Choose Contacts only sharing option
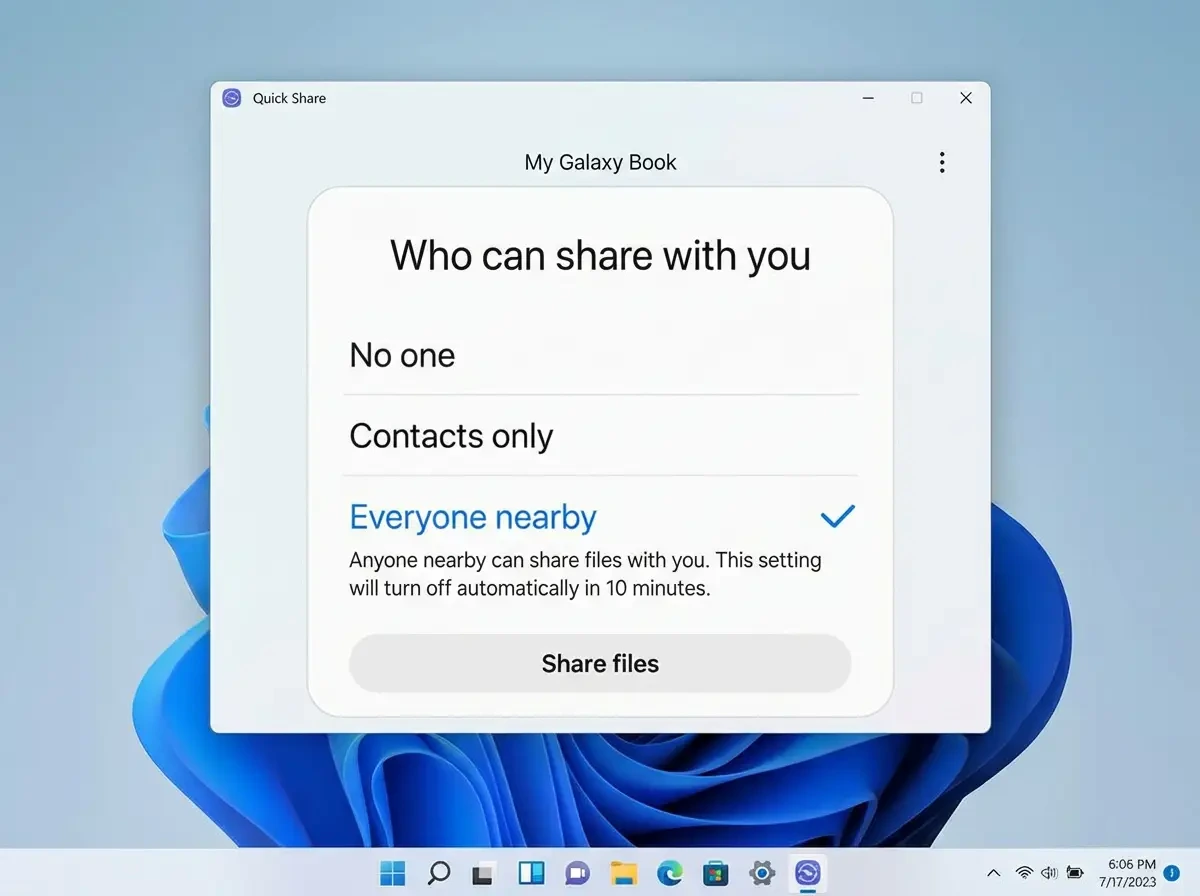Image resolution: width=1200 pixels, height=896 pixels. click(600, 436)
